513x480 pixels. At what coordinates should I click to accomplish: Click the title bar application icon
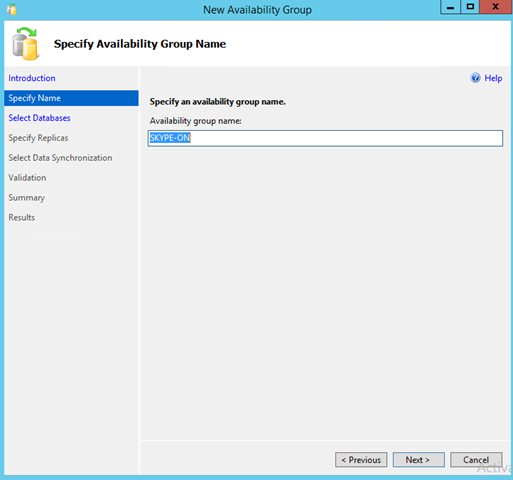(11, 9)
